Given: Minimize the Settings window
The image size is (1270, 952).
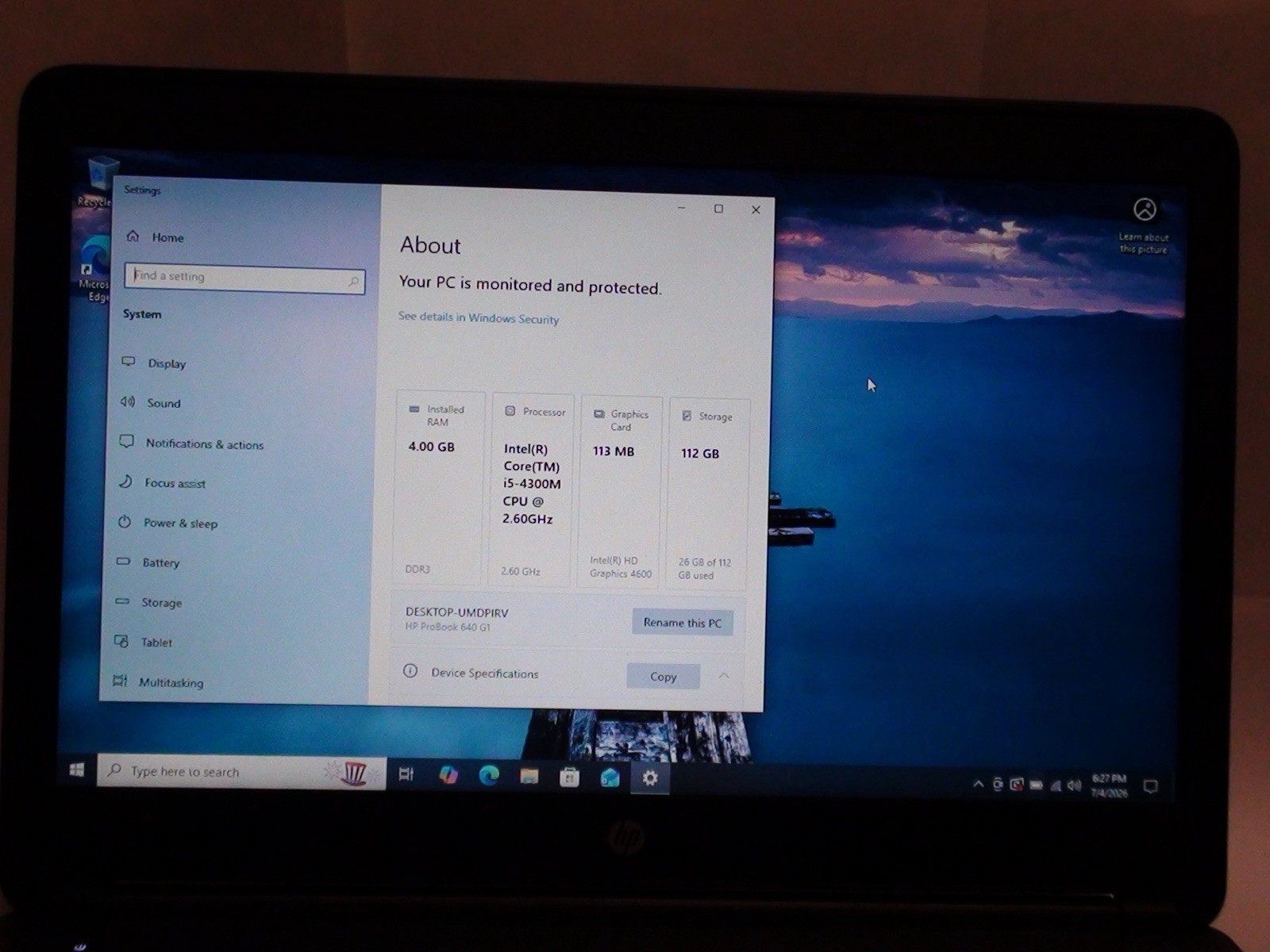Looking at the screenshot, I should pyautogui.click(x=681, y=208).
